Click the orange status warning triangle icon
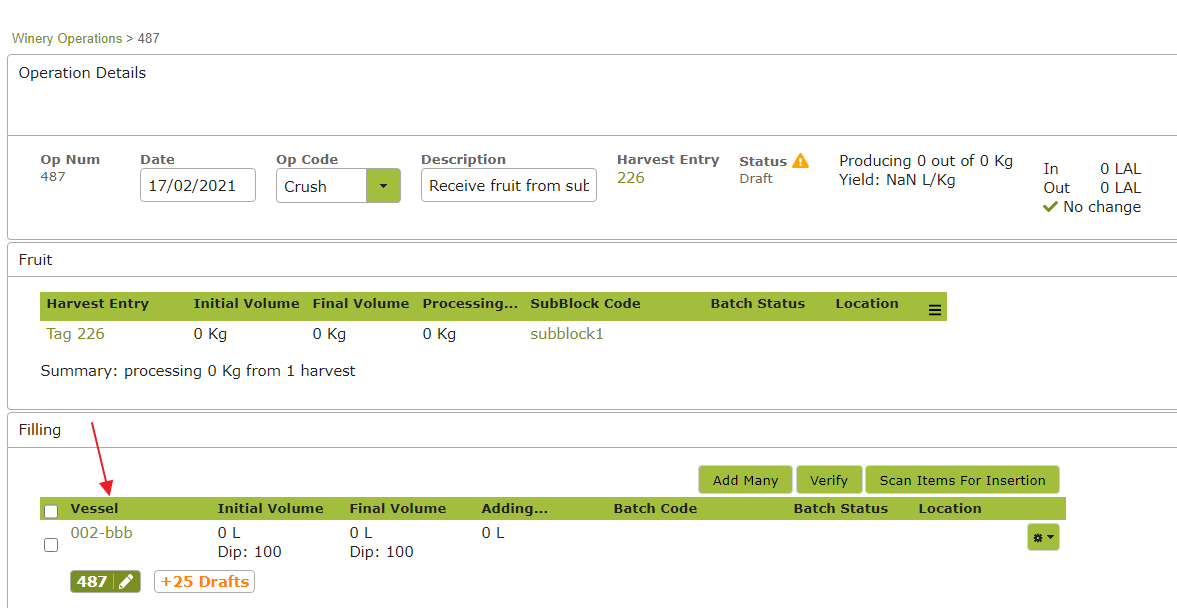1177x608 pixels. pos(800,161)
